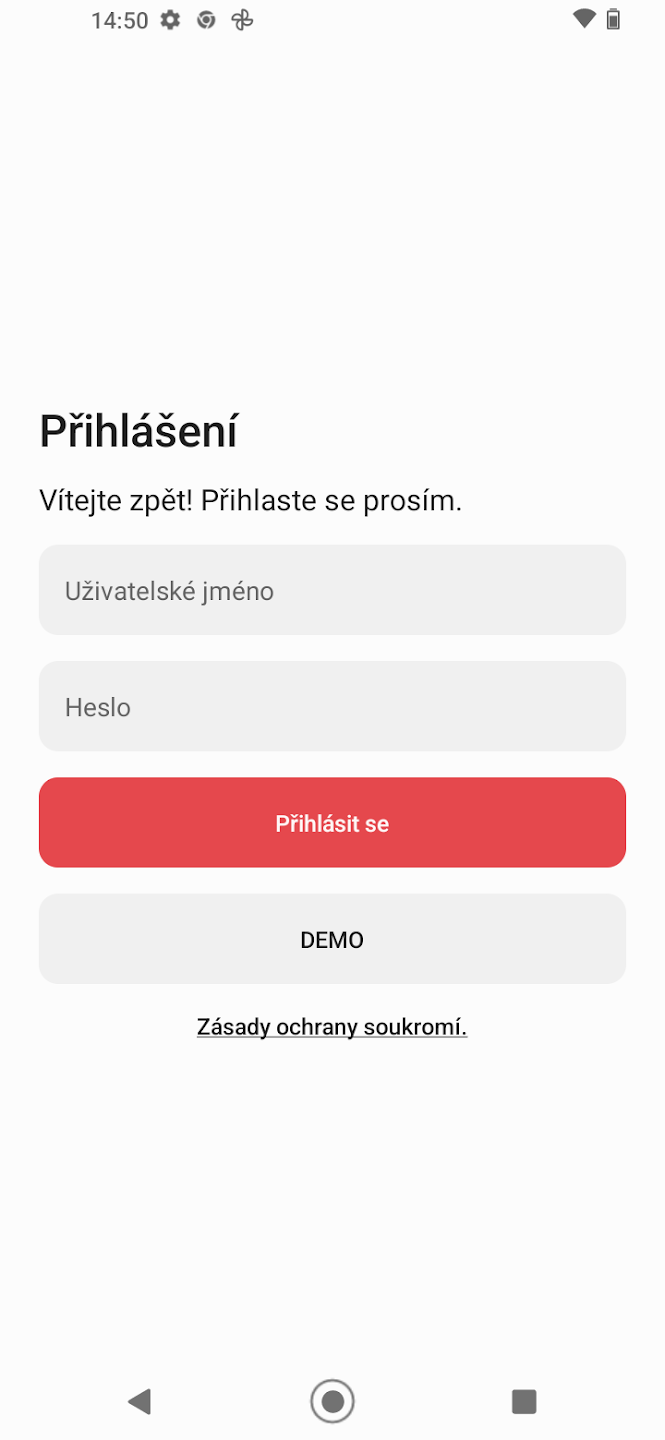Focus the Uživatelské jméno input field

[x=332, y=590]
